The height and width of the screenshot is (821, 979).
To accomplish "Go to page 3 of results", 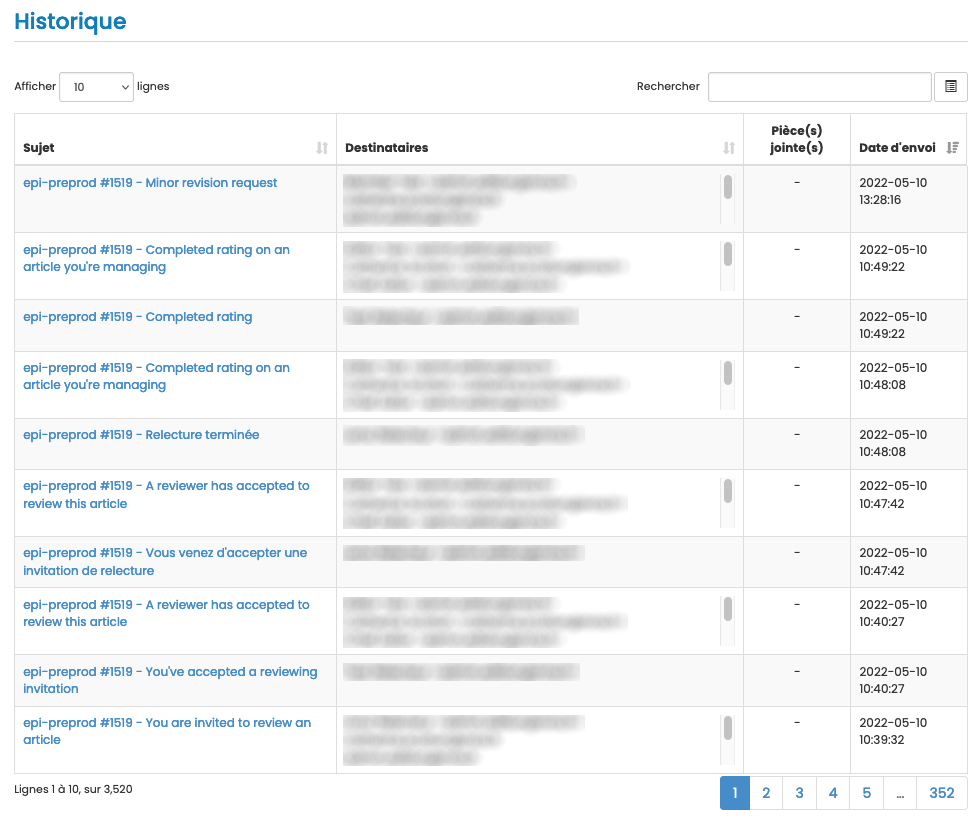I will [x=799, y=793].
